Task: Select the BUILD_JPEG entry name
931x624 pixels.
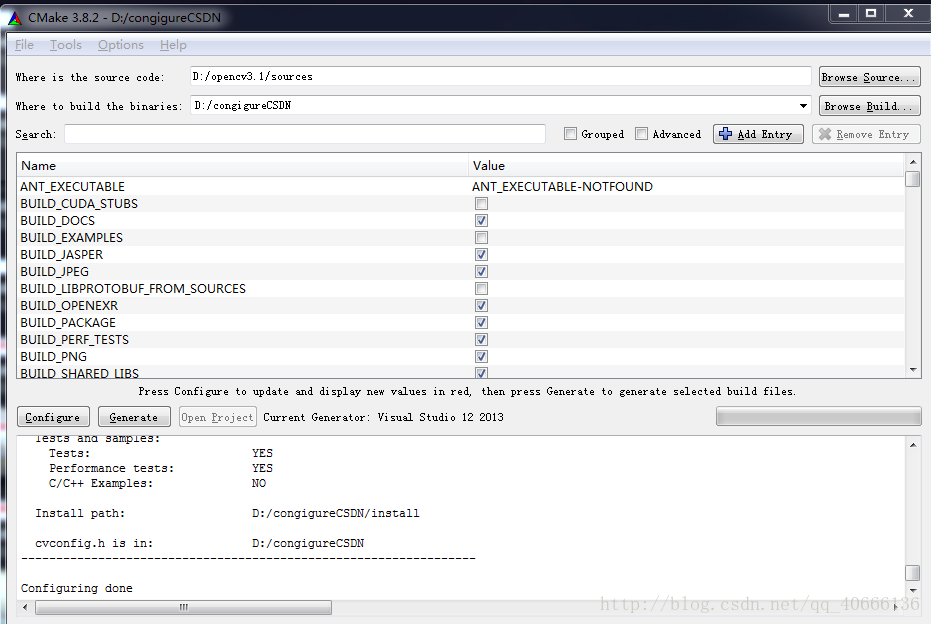Action: coord(55,271)
